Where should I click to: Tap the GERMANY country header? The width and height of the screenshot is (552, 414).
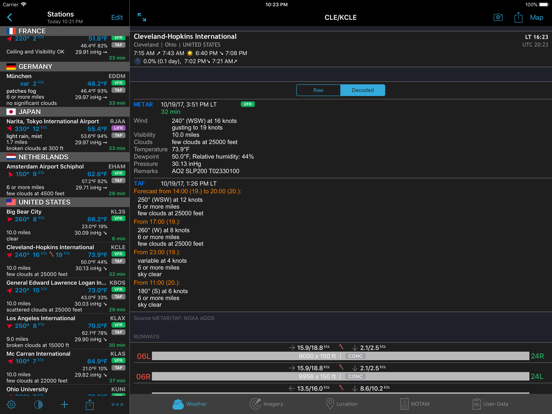coord(65,67)
